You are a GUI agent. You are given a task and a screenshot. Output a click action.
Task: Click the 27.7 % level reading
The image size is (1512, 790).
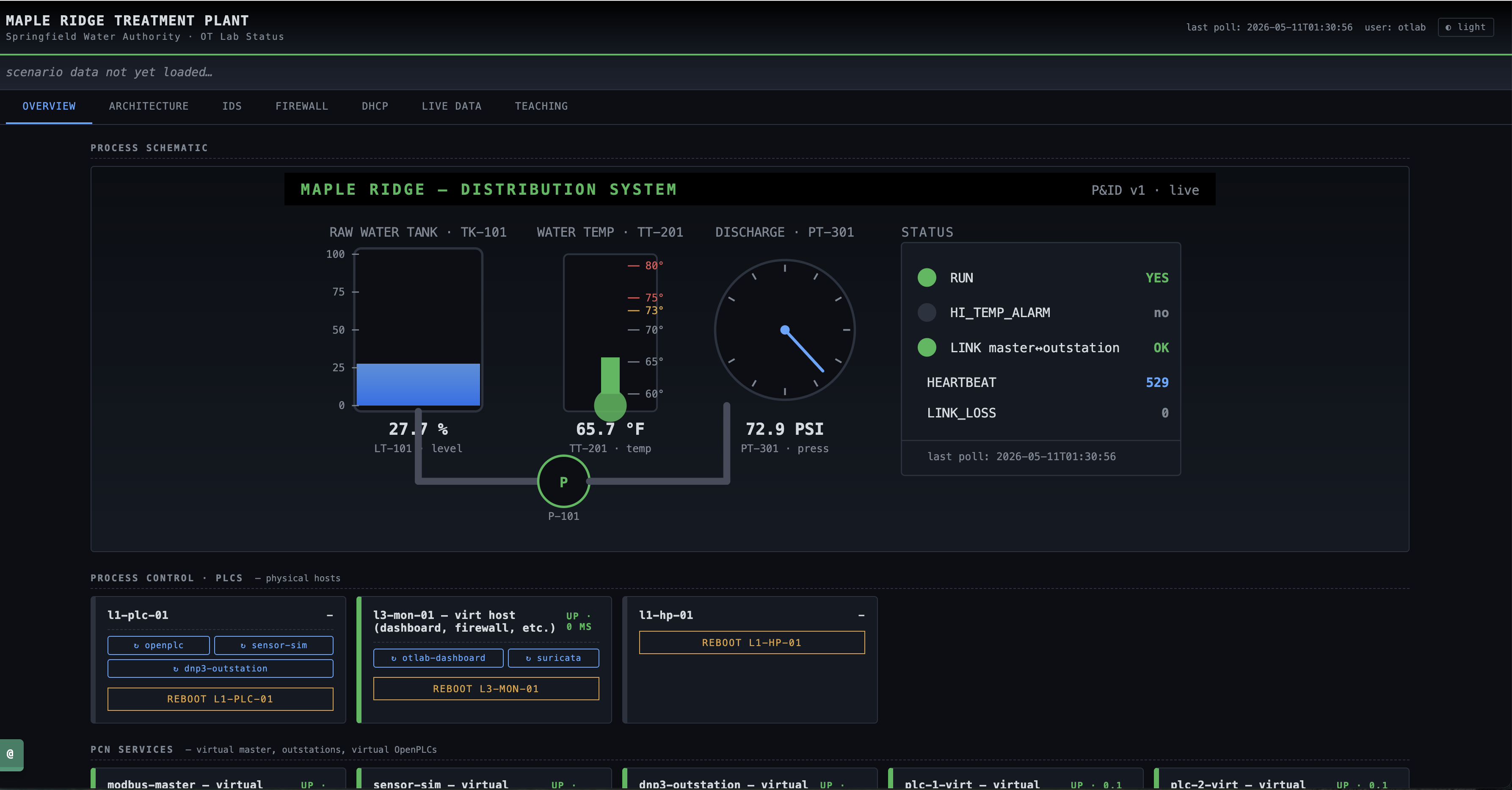pos(418,429)
